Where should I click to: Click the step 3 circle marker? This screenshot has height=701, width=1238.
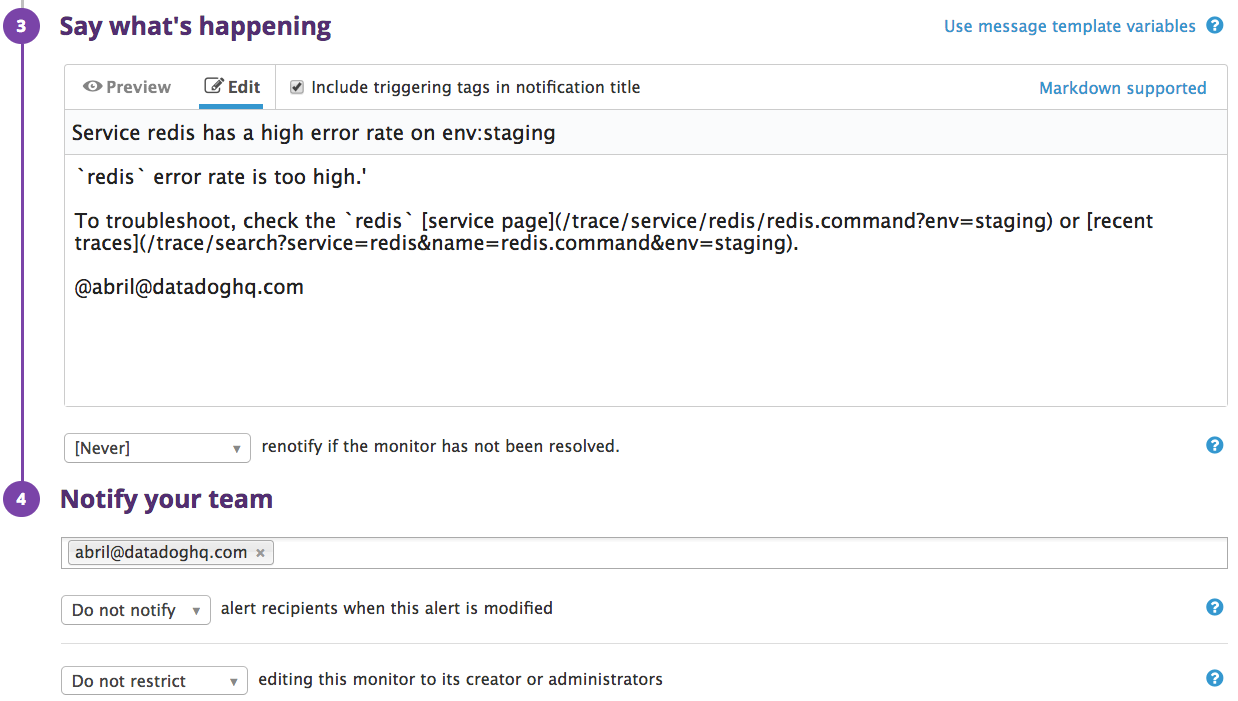[22, 27]
